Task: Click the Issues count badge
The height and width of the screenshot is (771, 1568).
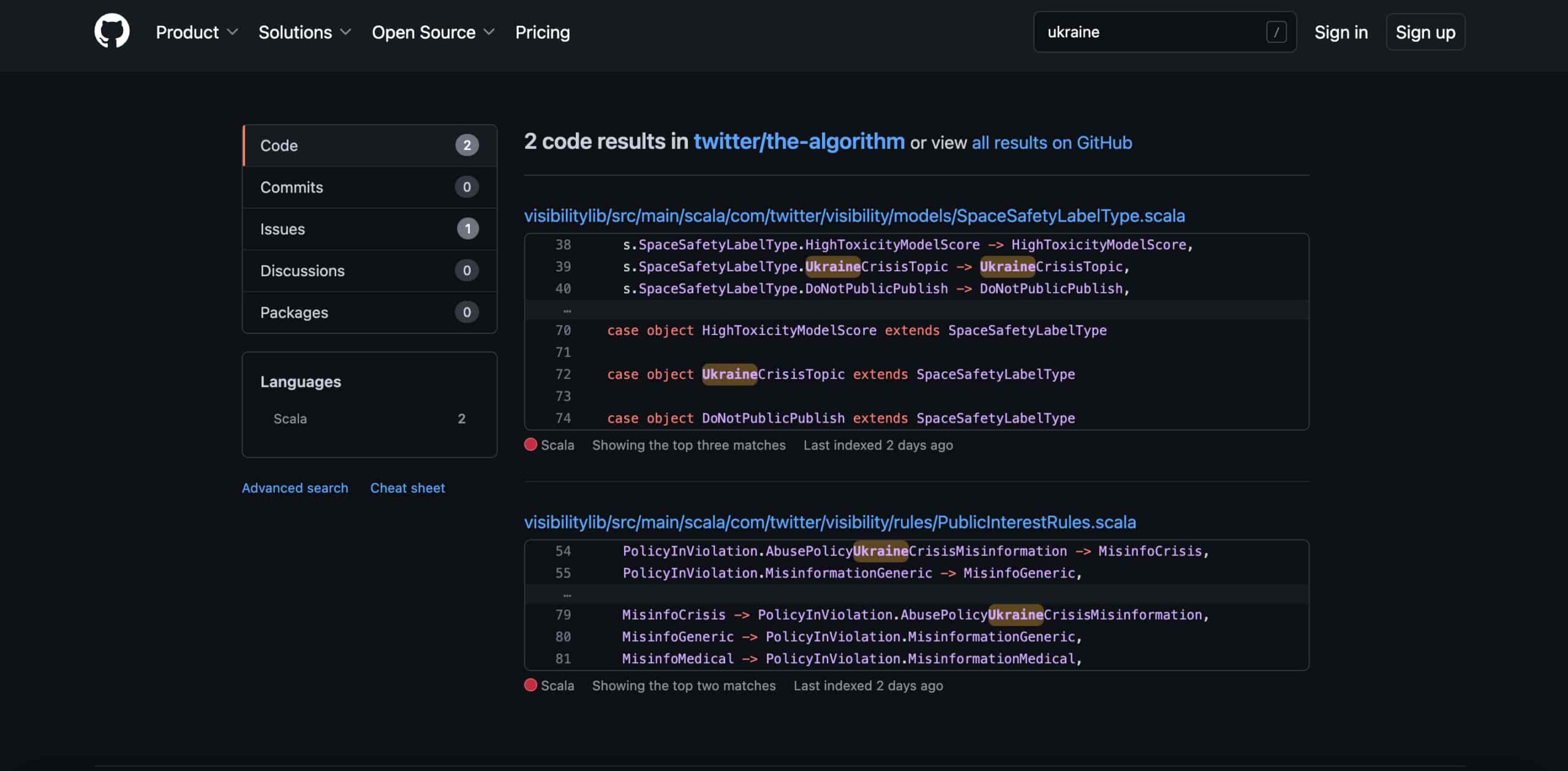Action: (467, 228)
